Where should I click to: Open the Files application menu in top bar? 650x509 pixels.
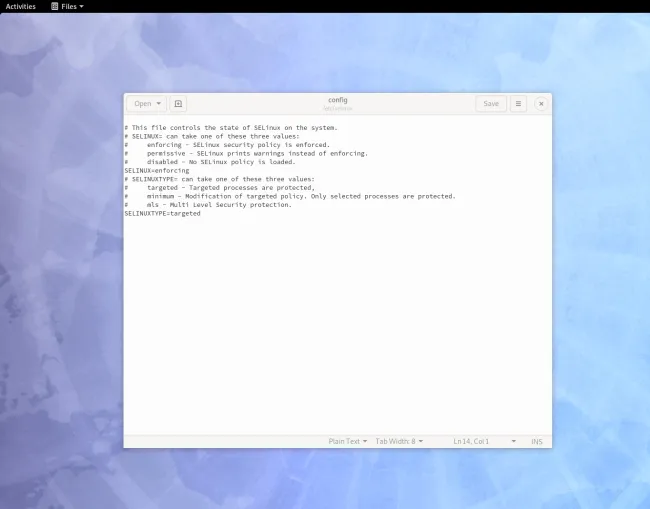tap(67, 6)
